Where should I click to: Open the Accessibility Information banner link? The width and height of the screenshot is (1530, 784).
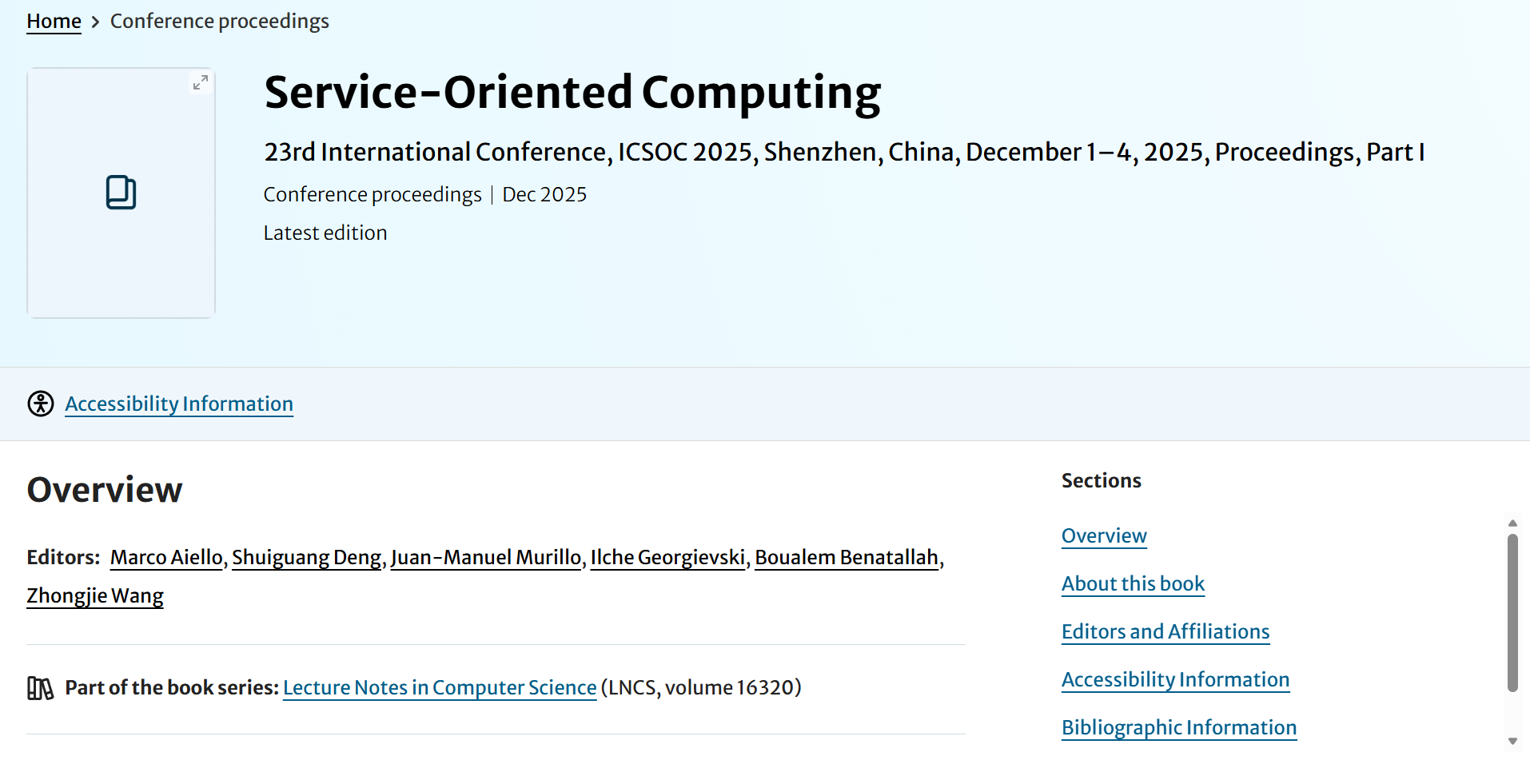[179, 404]
